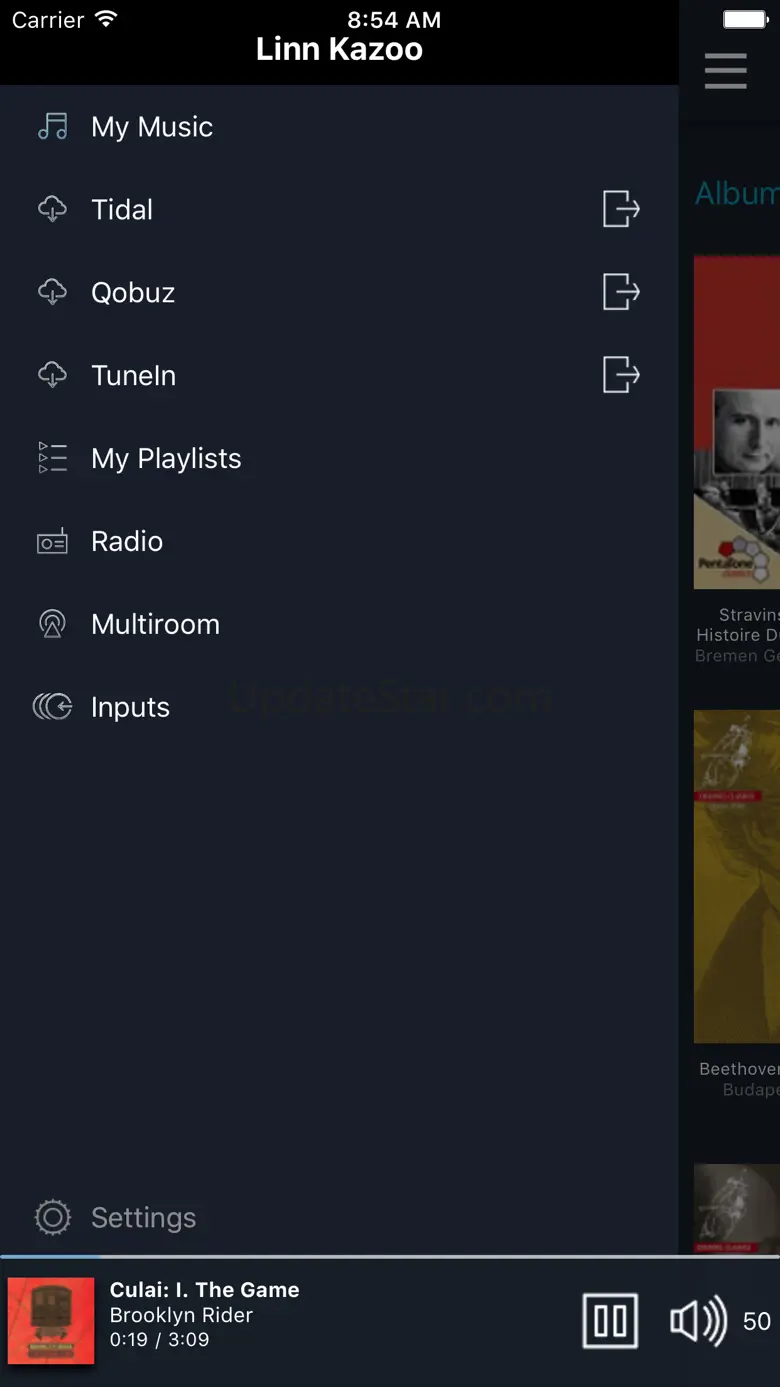Open the Beethoven album cover
Image resolution: width=780 pixels, height=1387 pixels.
(737, 876)
